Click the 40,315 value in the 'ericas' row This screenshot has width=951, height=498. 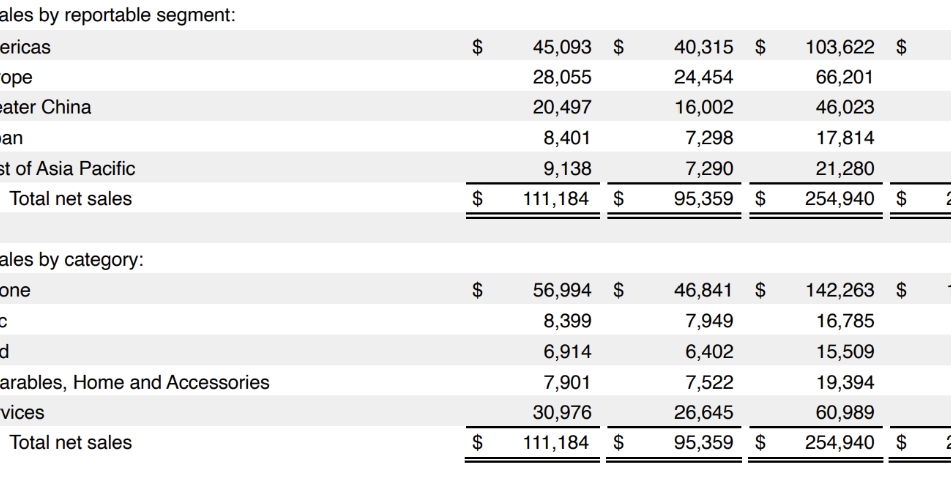coord(704,47)
